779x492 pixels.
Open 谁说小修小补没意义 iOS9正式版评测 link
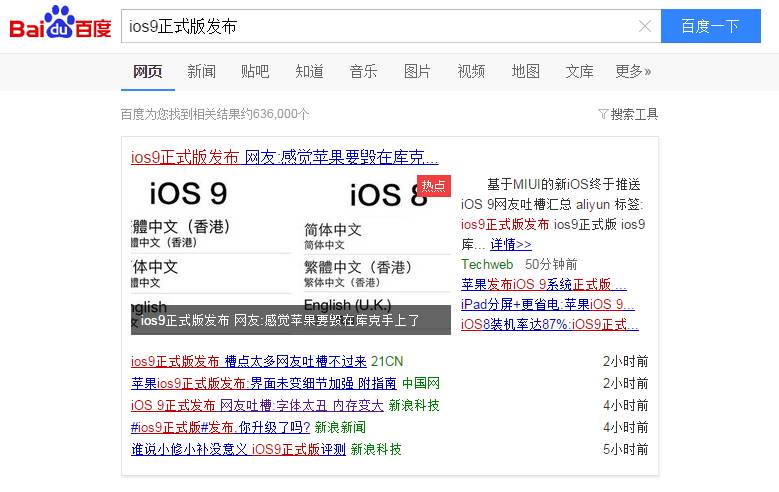(238, 449)
